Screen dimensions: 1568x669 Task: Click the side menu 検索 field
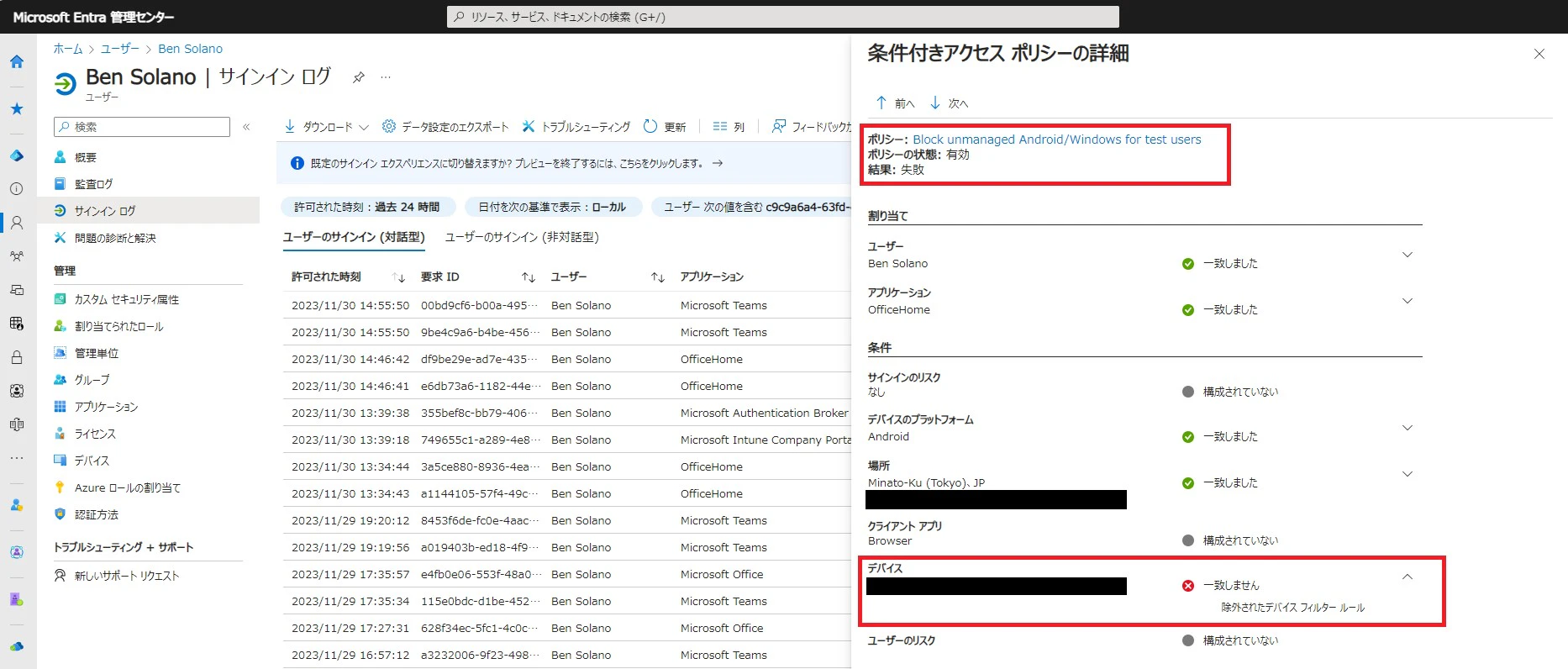[x=142, y=127]
